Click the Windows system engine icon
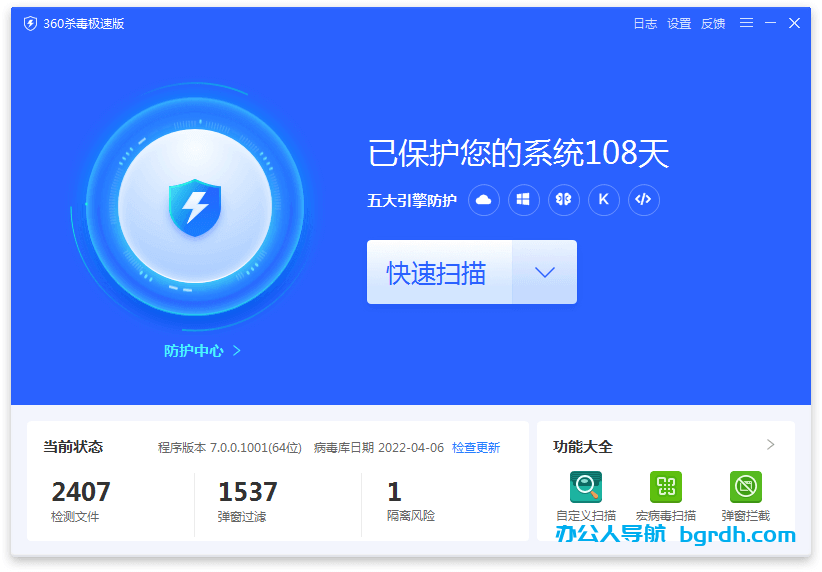This screenshot has width=822, height=572. (523, 200)
